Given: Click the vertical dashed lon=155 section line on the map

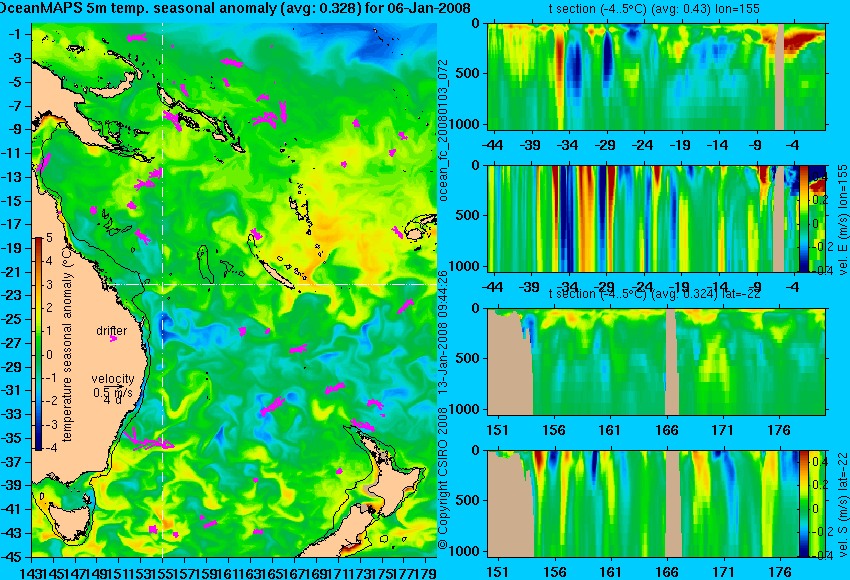Looking at the screenshot, I should point(163,290).
